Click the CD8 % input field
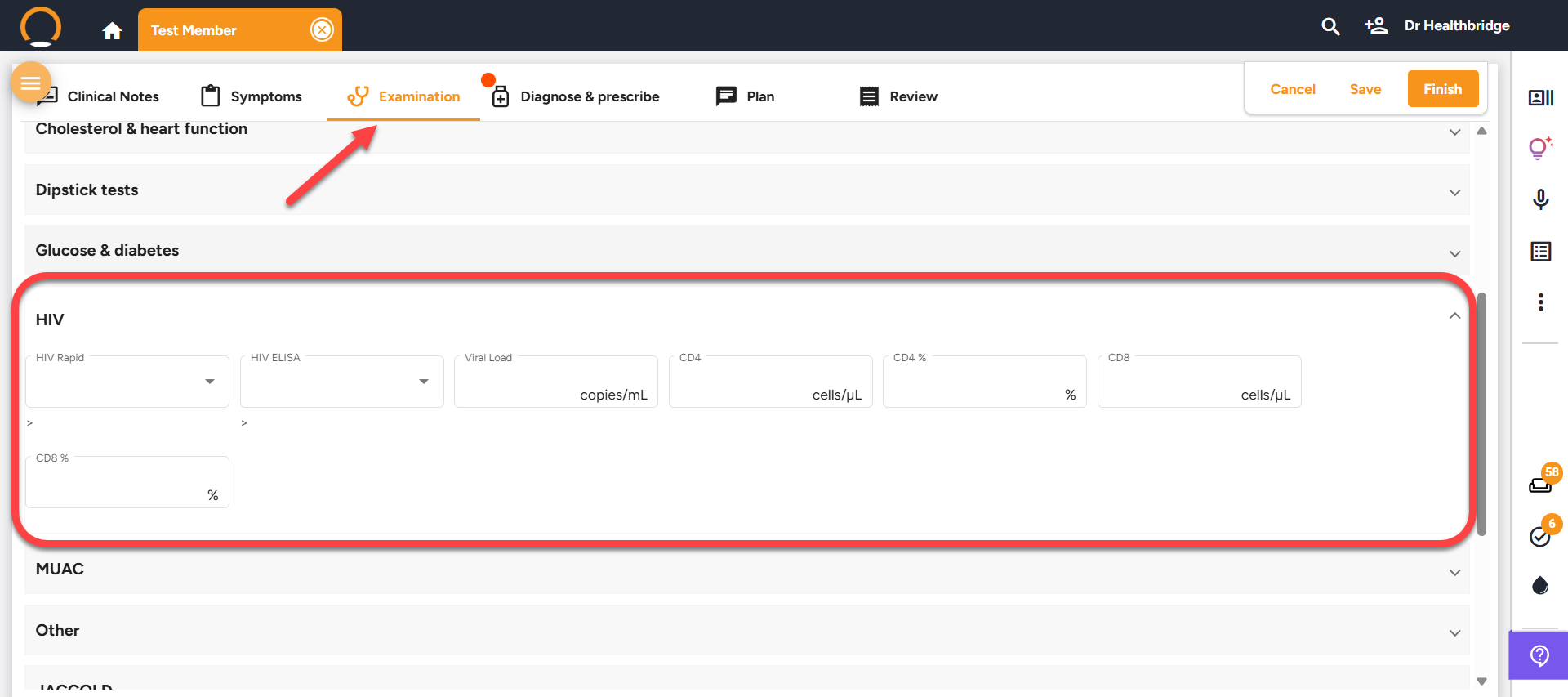Image resolution: width=1568 pixels, height=697 pixels. point(127,482)
